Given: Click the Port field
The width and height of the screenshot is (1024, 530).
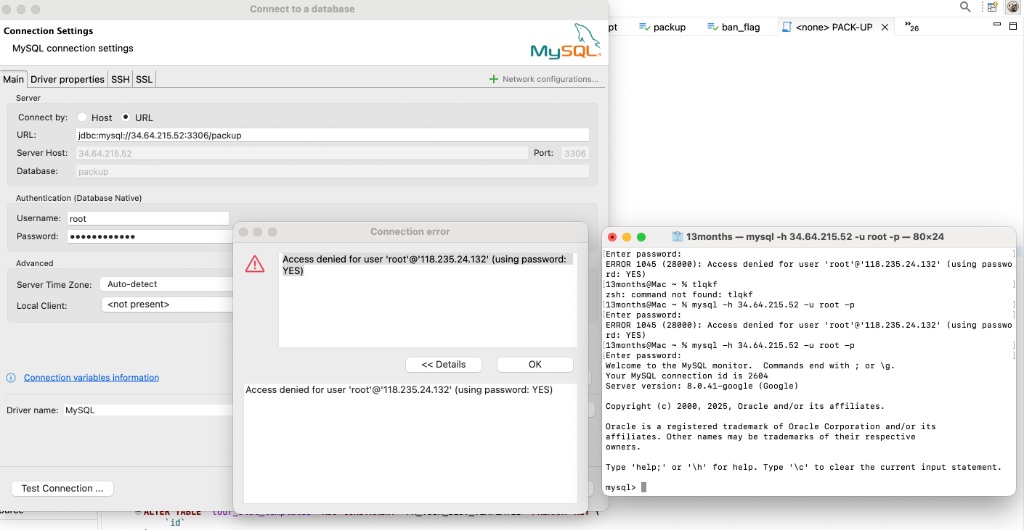Looking at the screenshot, I should coord(575,153).
